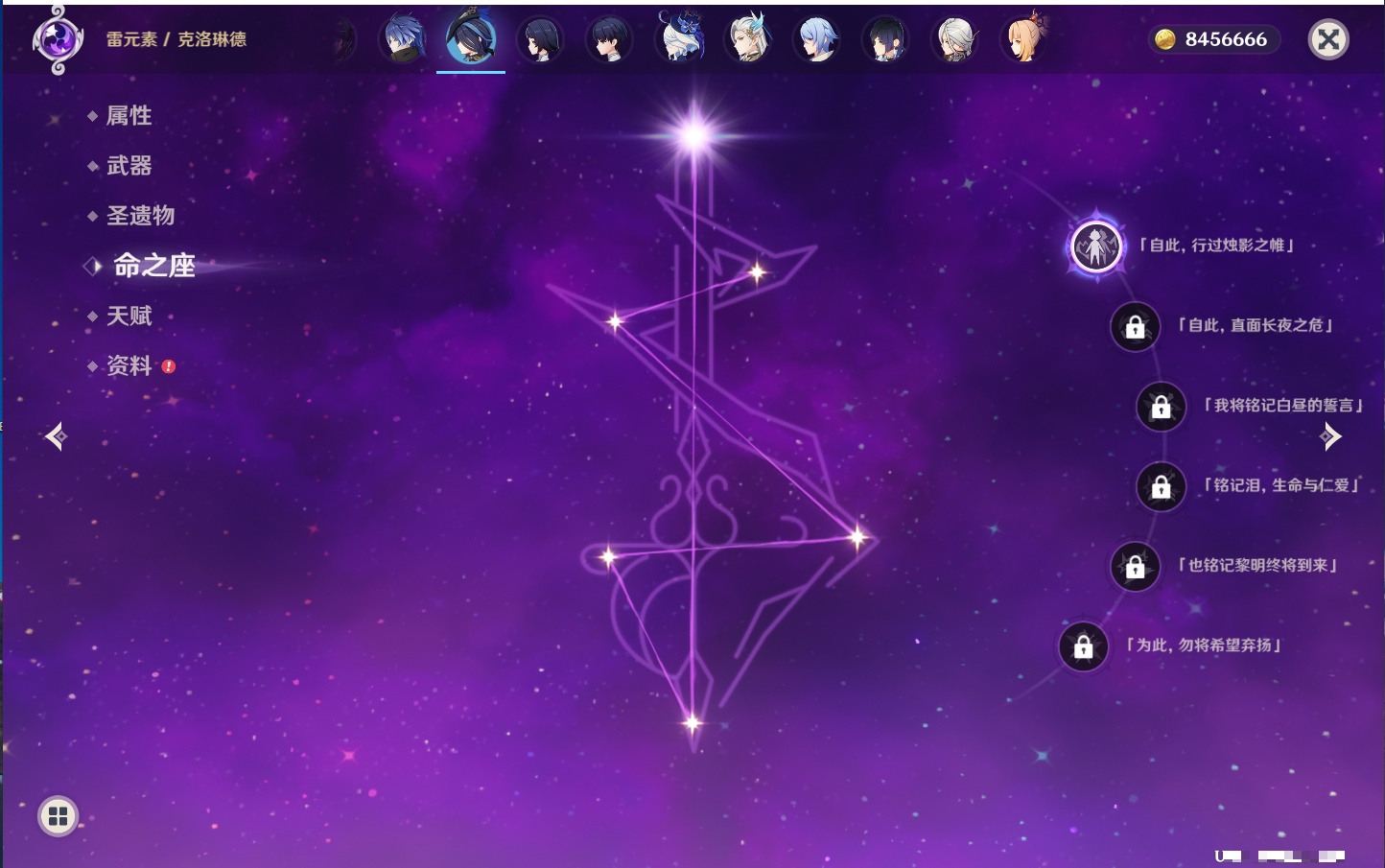Select the highlighted Clorinde avatar with tricorn hat
Image resolution: width=1385 pixels, height=868 pixels.
[x=471, y=37]
